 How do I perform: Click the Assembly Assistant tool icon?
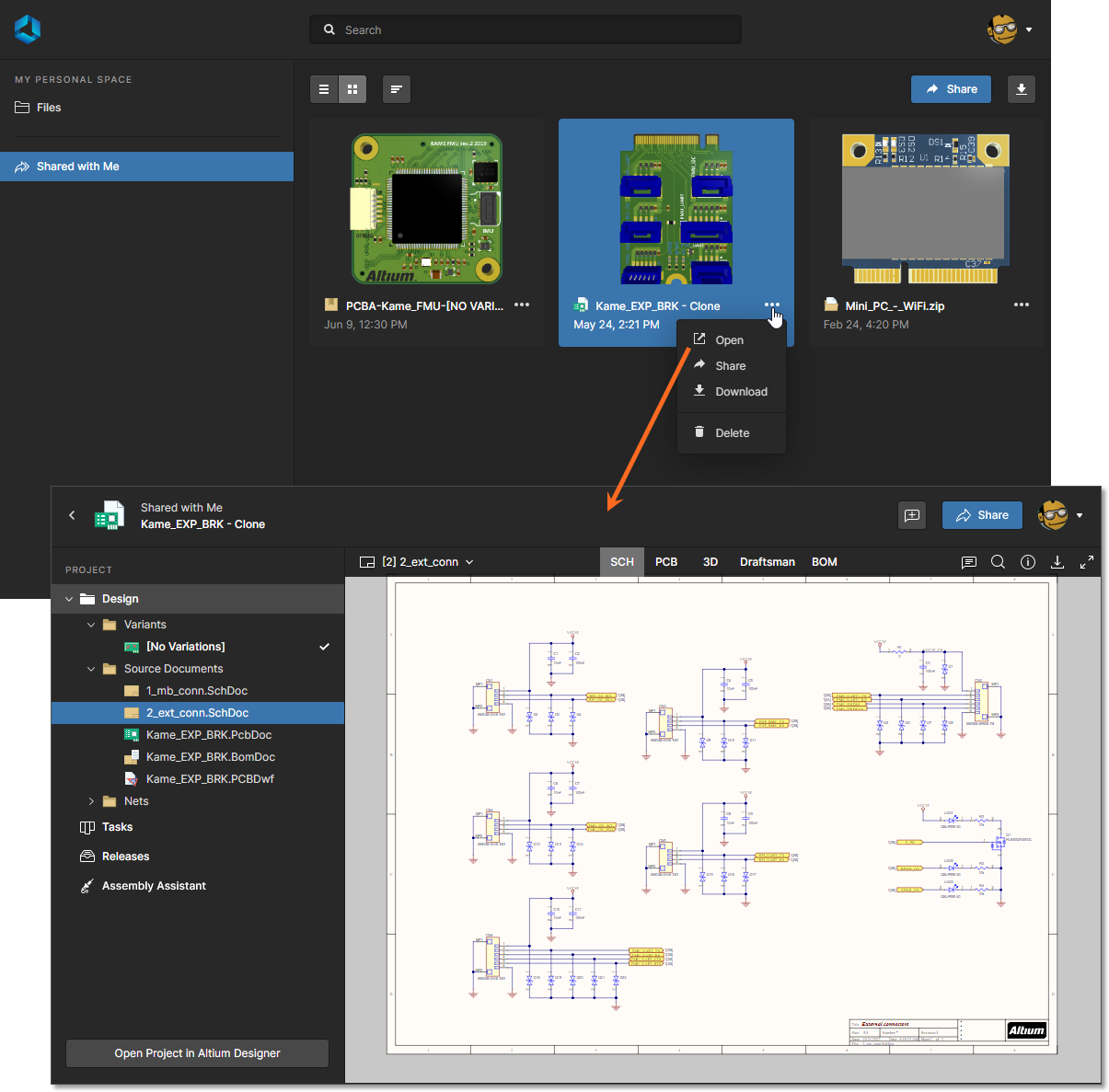tap(87, 886)
